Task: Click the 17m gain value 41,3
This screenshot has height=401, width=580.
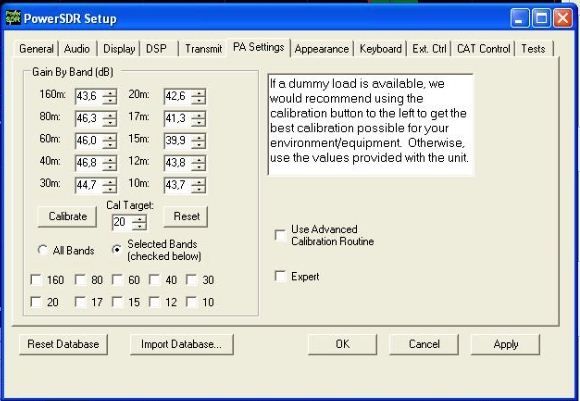Action: click(178, 118)
